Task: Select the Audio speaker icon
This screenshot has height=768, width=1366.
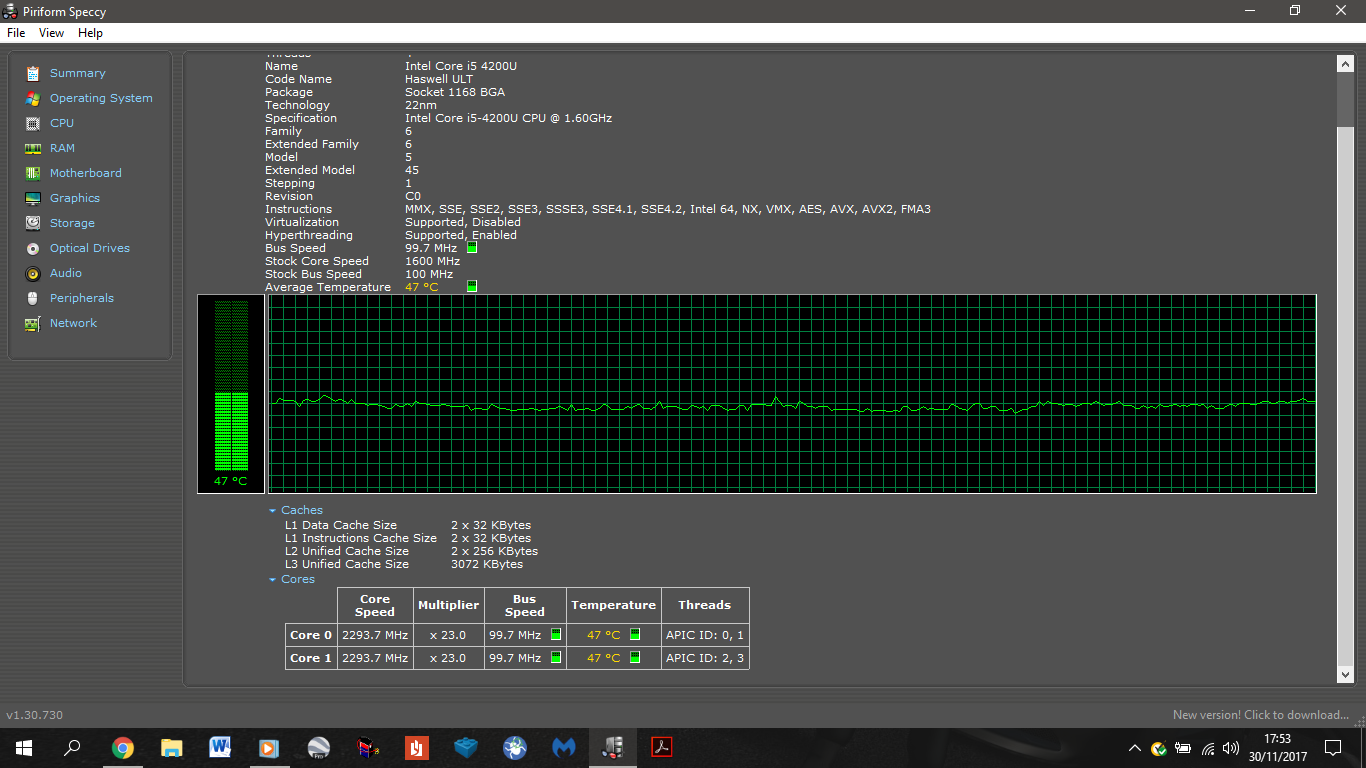Action: [33, 273]
